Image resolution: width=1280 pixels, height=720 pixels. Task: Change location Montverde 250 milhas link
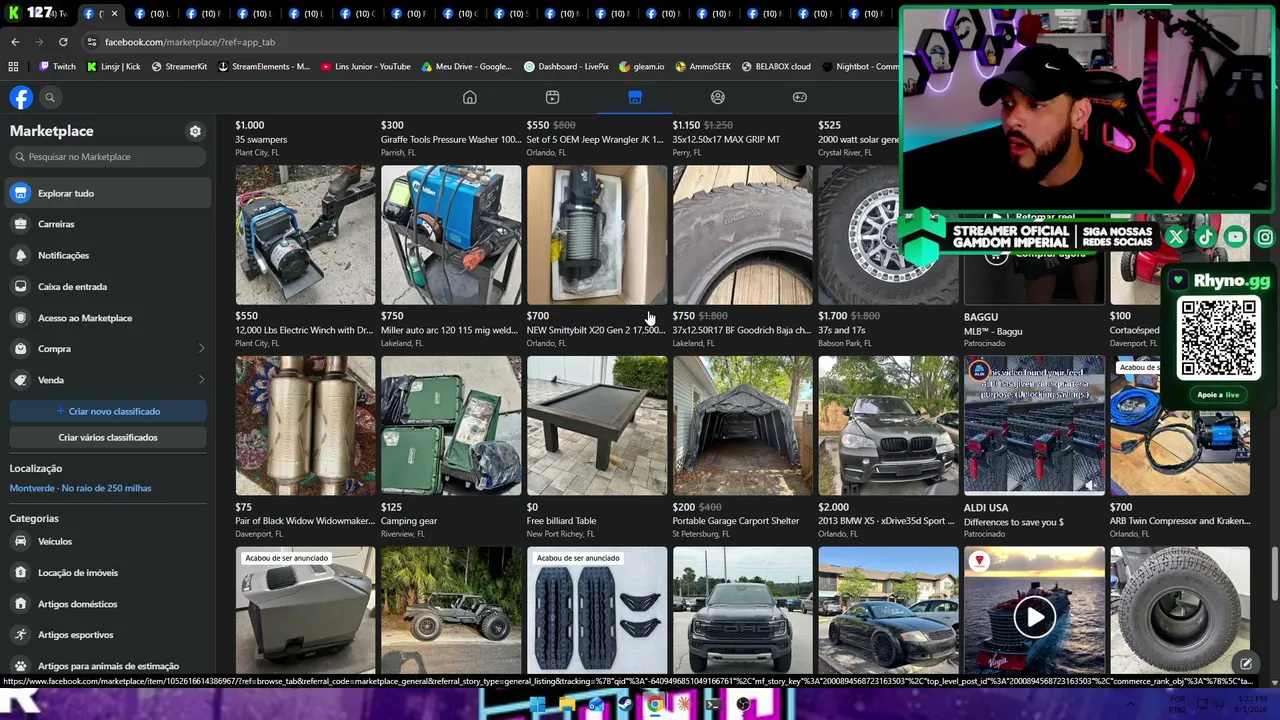(80, 488)
